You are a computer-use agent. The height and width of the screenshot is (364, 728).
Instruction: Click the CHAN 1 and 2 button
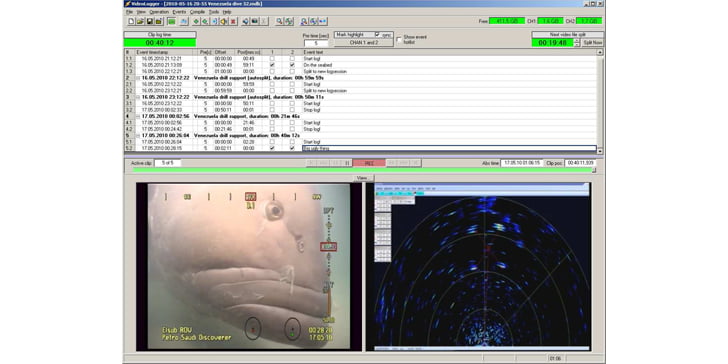coord(364,43)
